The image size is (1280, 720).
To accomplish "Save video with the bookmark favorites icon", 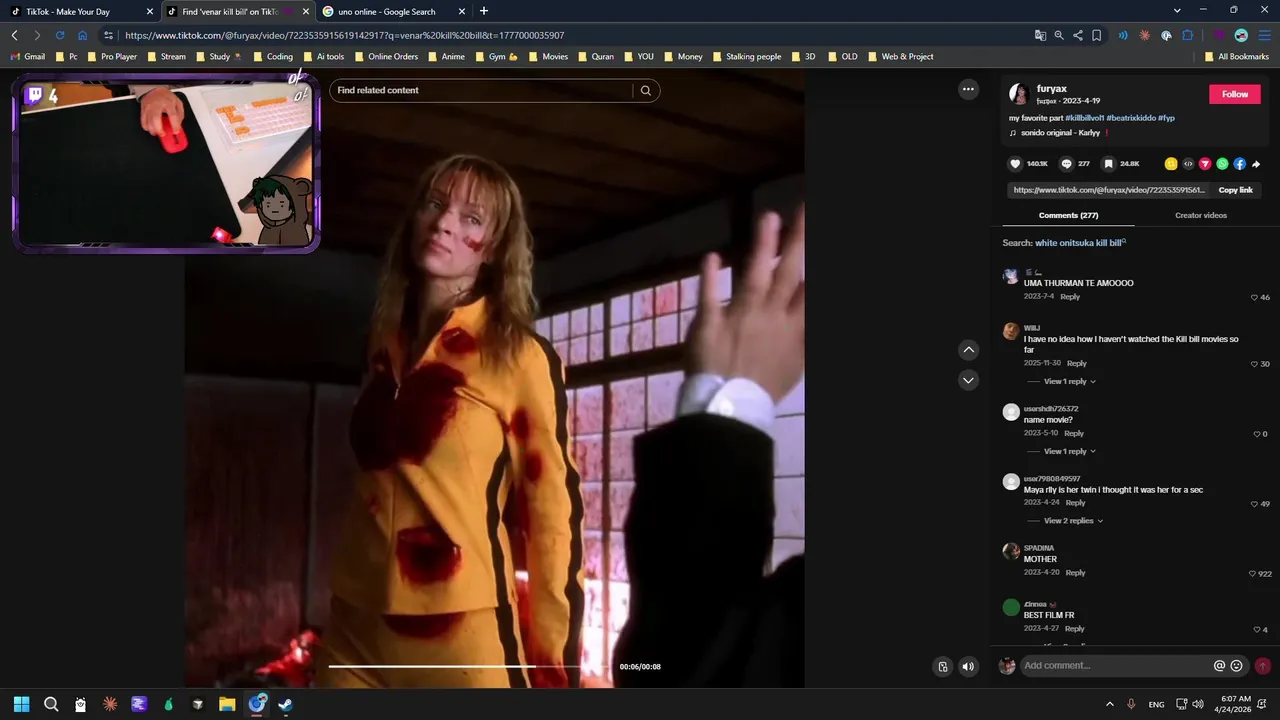I will click(x=1108, y=164).
